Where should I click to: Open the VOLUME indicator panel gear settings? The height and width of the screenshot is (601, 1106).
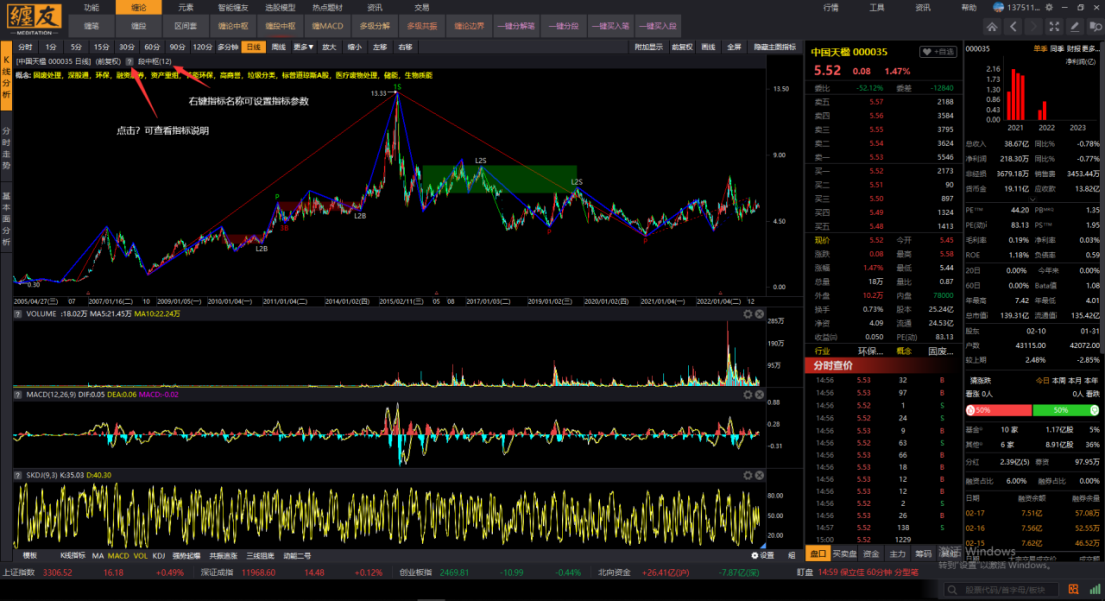click(747, 314)
